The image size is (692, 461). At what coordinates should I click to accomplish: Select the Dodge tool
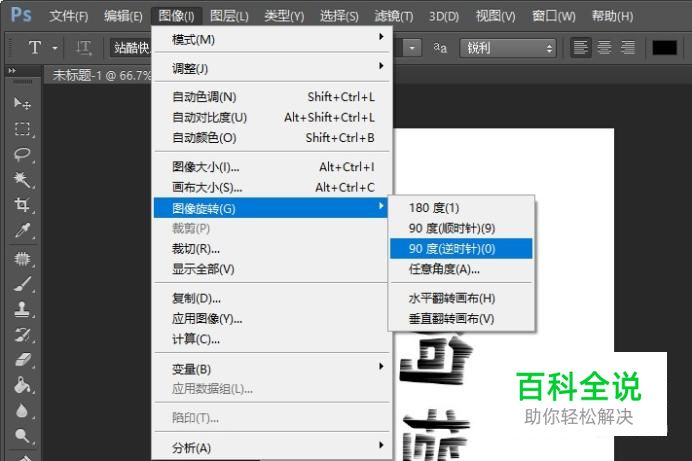[22, 436]
